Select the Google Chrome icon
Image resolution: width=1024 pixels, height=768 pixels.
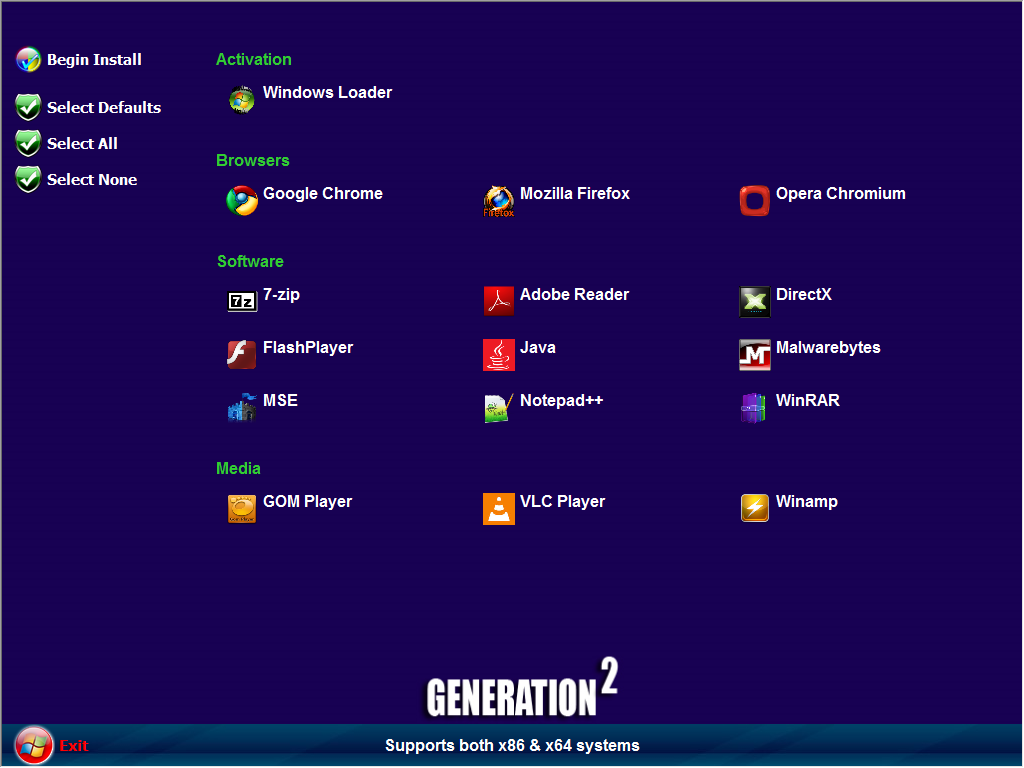242,200
